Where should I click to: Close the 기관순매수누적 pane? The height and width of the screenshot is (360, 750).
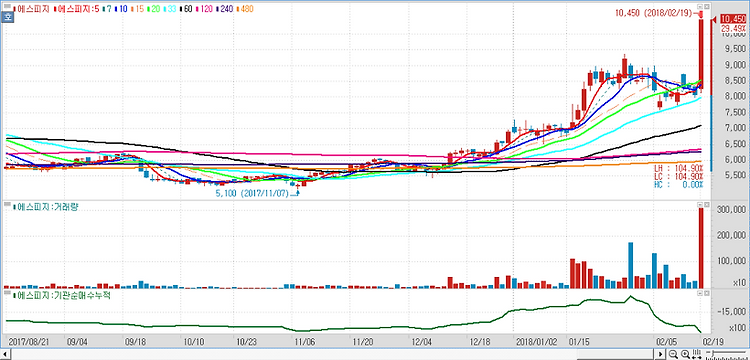(x=706, y=292)
